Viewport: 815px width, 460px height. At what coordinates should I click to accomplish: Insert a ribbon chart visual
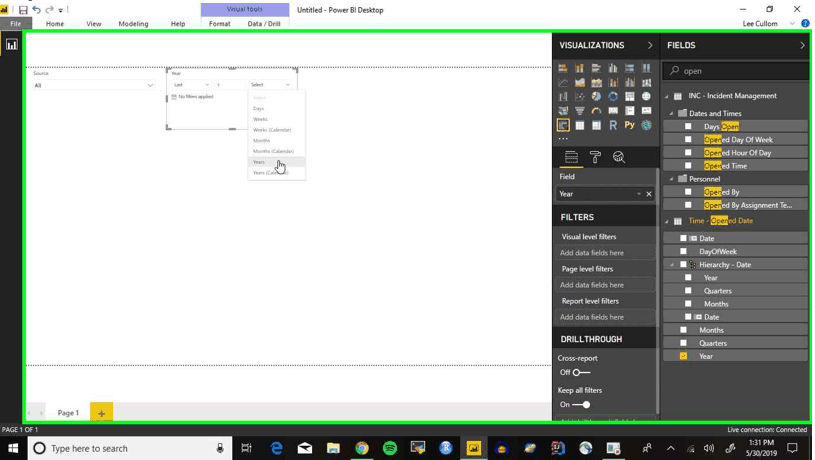click(x=647, y=82)
